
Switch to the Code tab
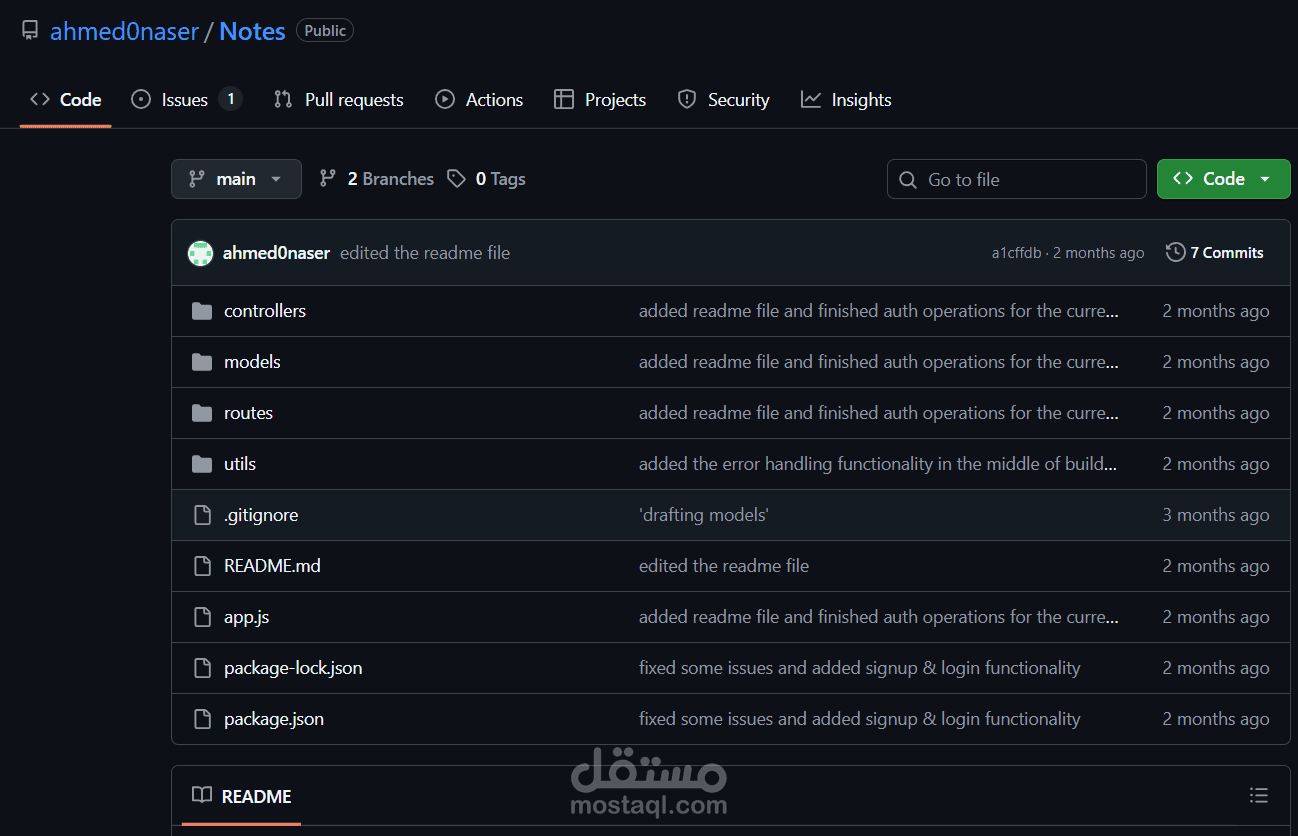pos(66,100)
